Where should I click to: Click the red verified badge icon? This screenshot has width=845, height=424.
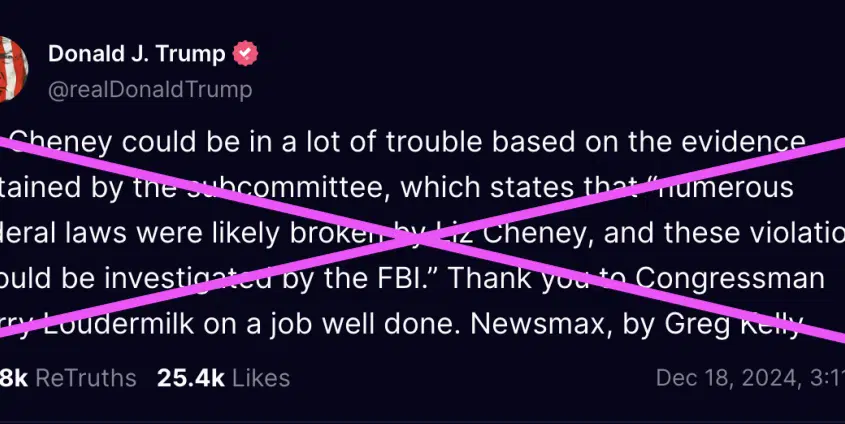tap(245, 53)
